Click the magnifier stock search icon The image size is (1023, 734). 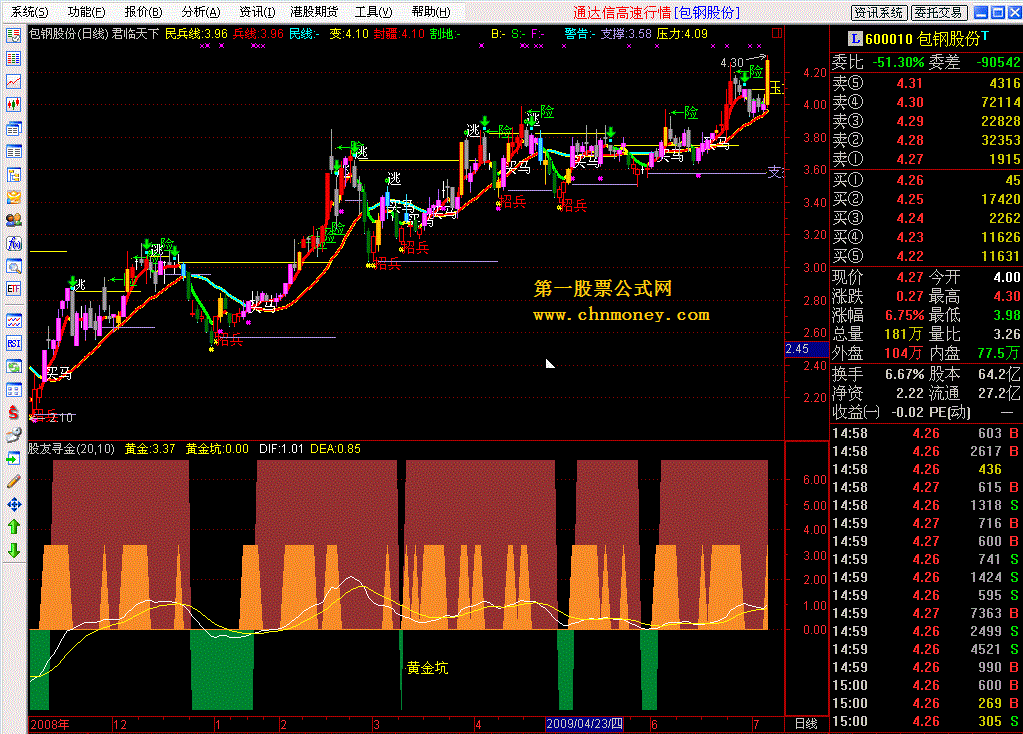click(14, 266)
